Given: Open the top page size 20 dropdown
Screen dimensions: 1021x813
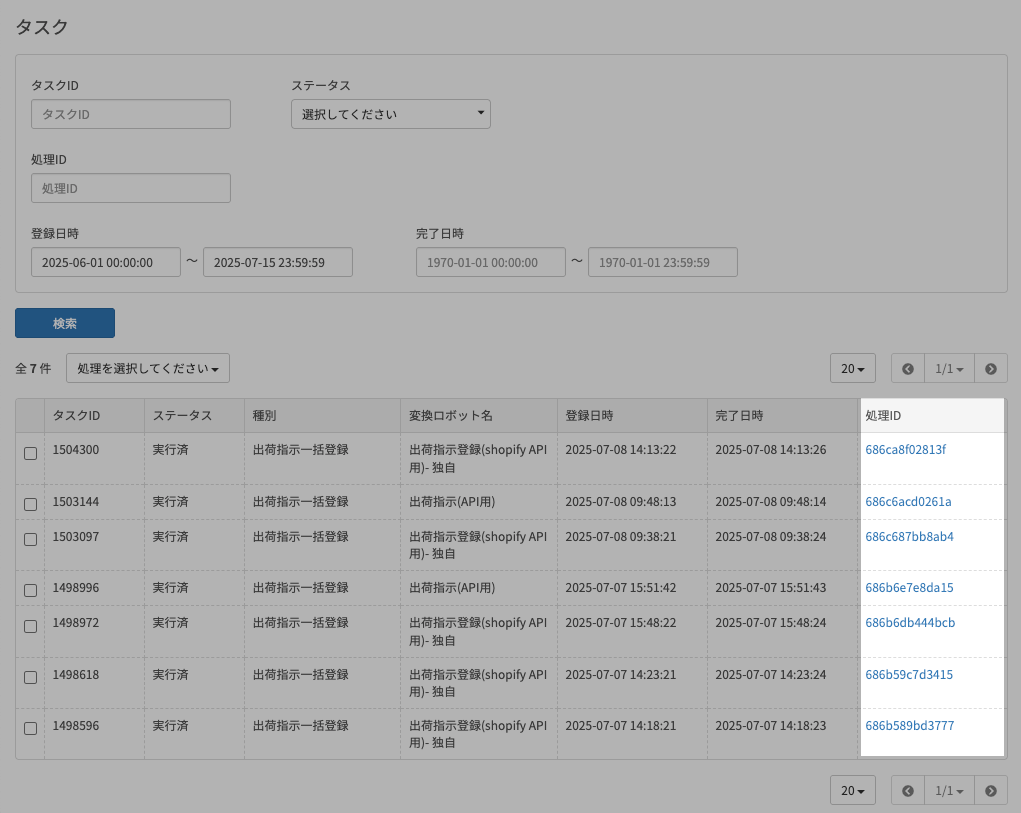Looking at the screenshot, I should coord(852,368).
